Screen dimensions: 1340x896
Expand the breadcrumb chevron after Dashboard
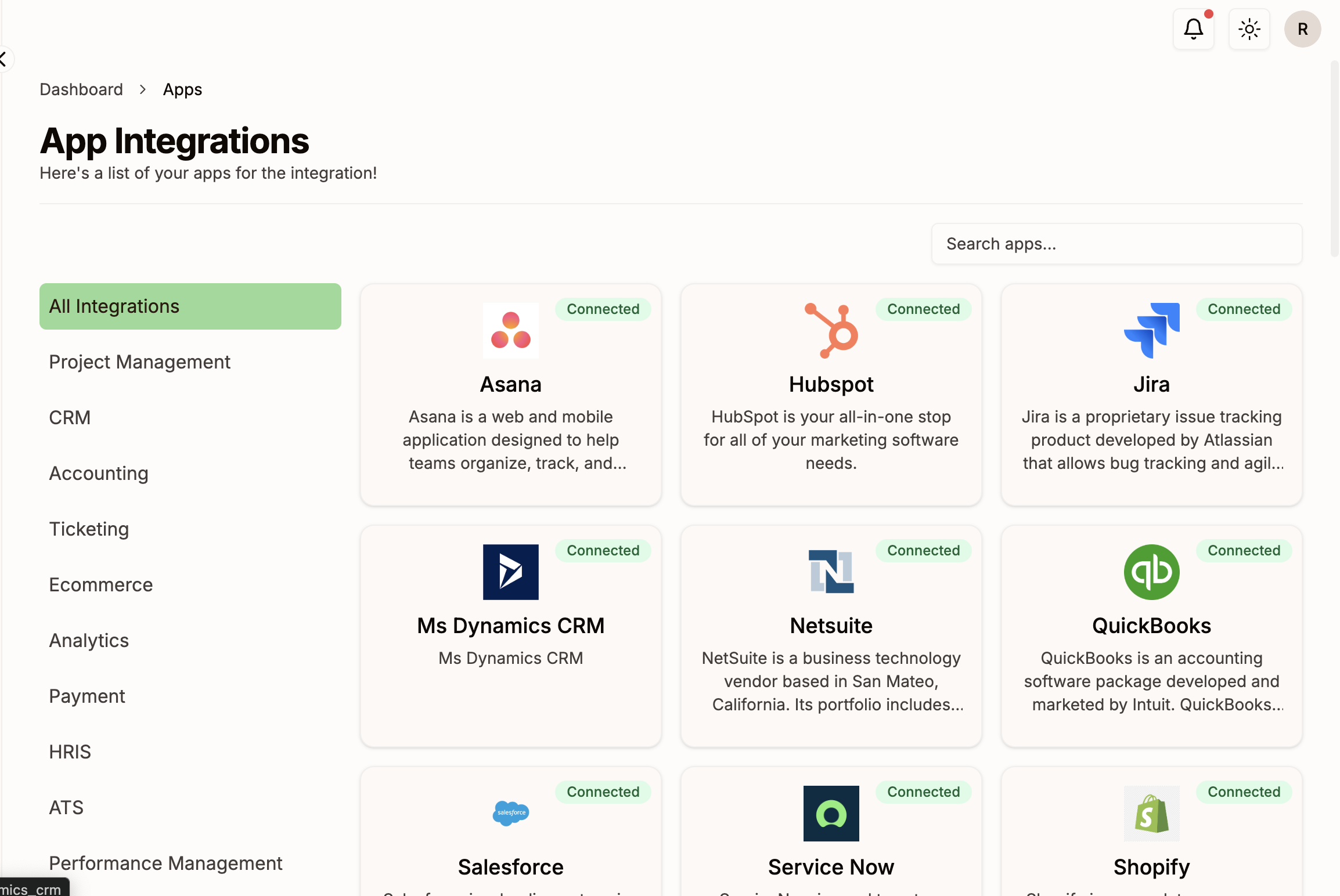click(x=142, y=89)
